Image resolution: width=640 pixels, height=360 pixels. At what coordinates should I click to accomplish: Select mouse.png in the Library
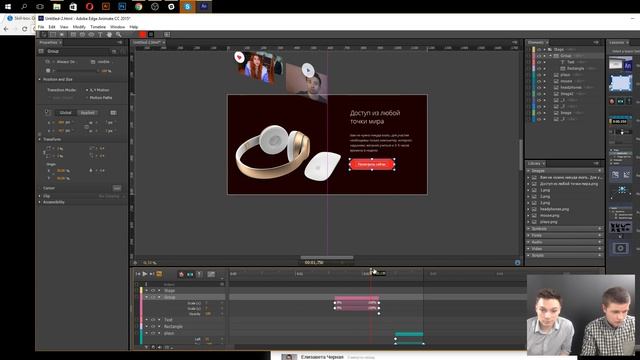coord(549,216)
